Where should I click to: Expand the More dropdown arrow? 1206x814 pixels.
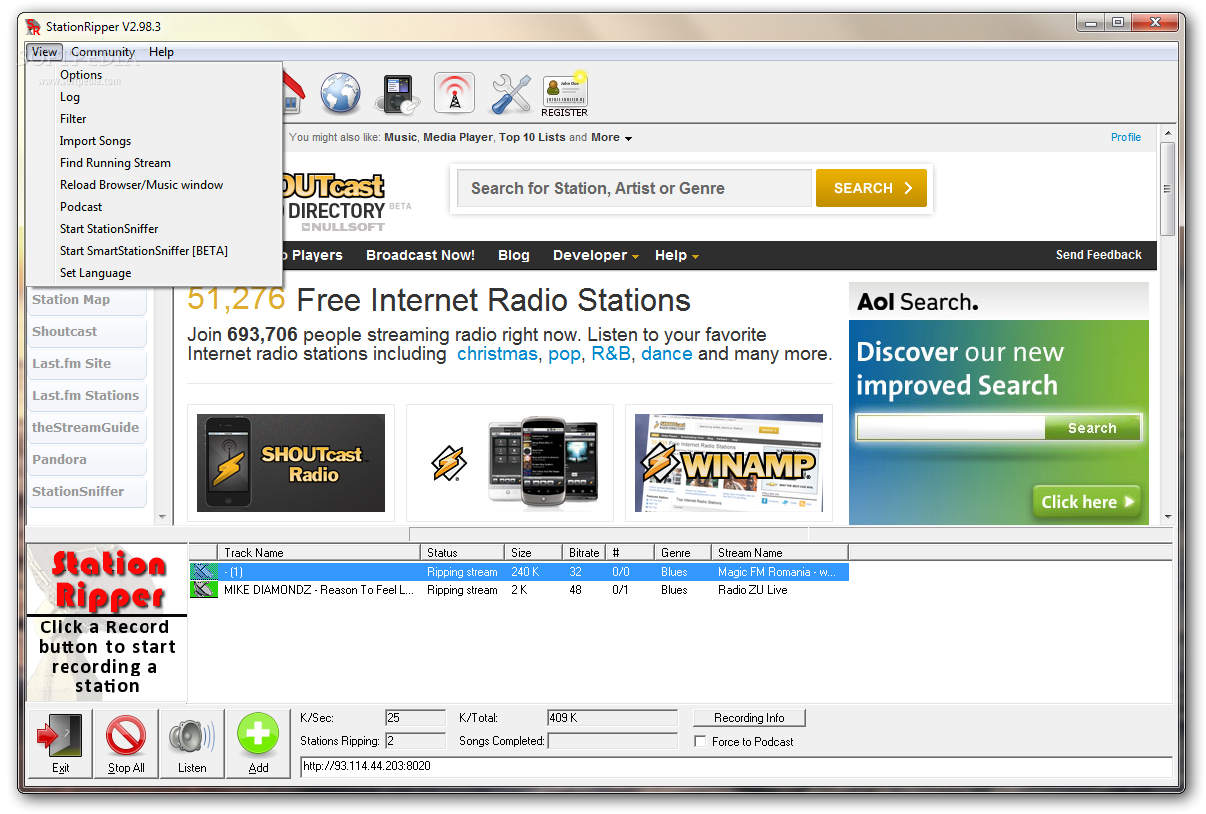click(628, 138)
